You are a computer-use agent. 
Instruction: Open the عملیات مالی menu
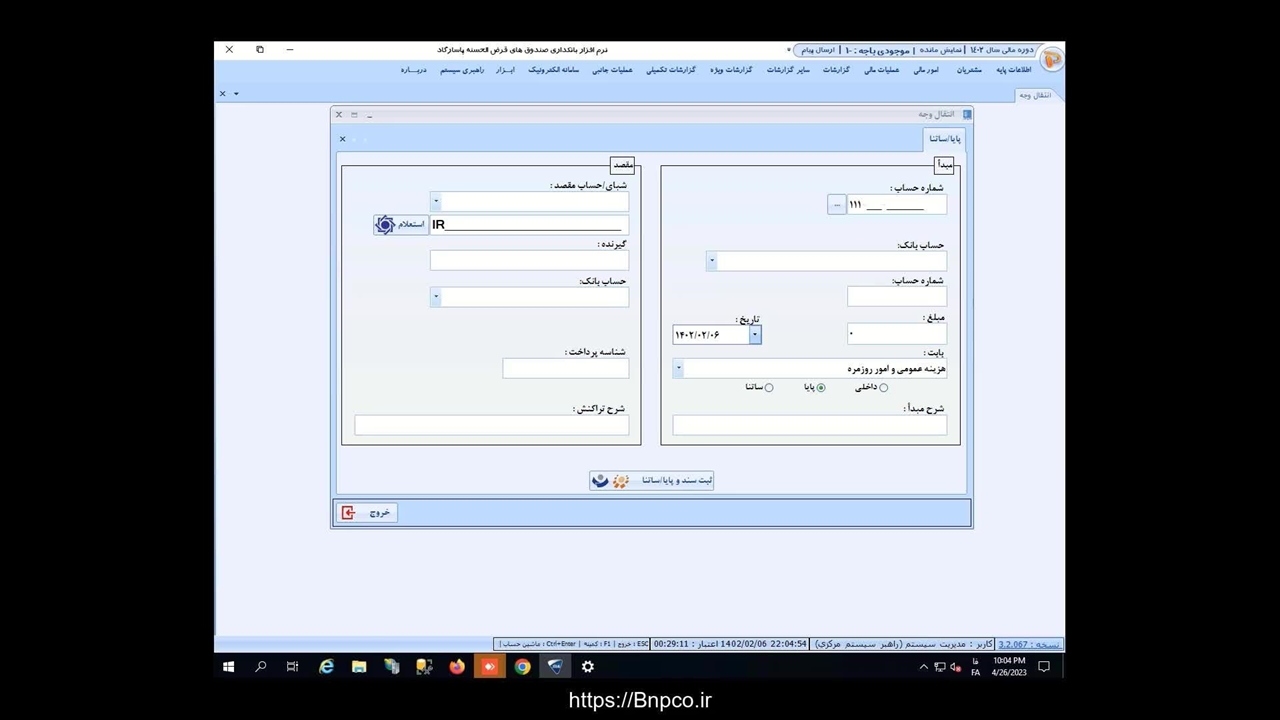(881, 70)
